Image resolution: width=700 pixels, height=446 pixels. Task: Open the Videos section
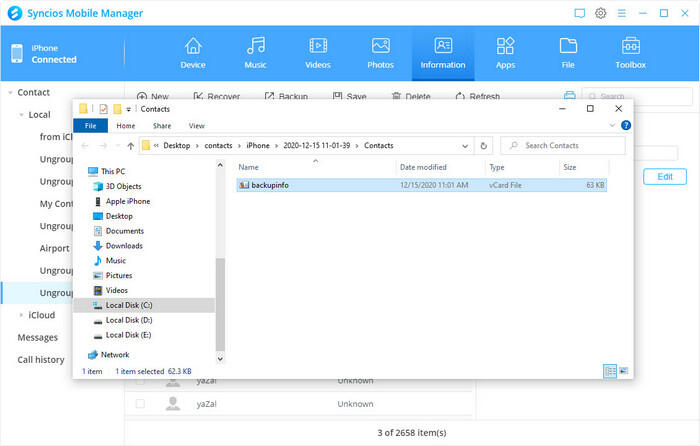click(318, 53)
